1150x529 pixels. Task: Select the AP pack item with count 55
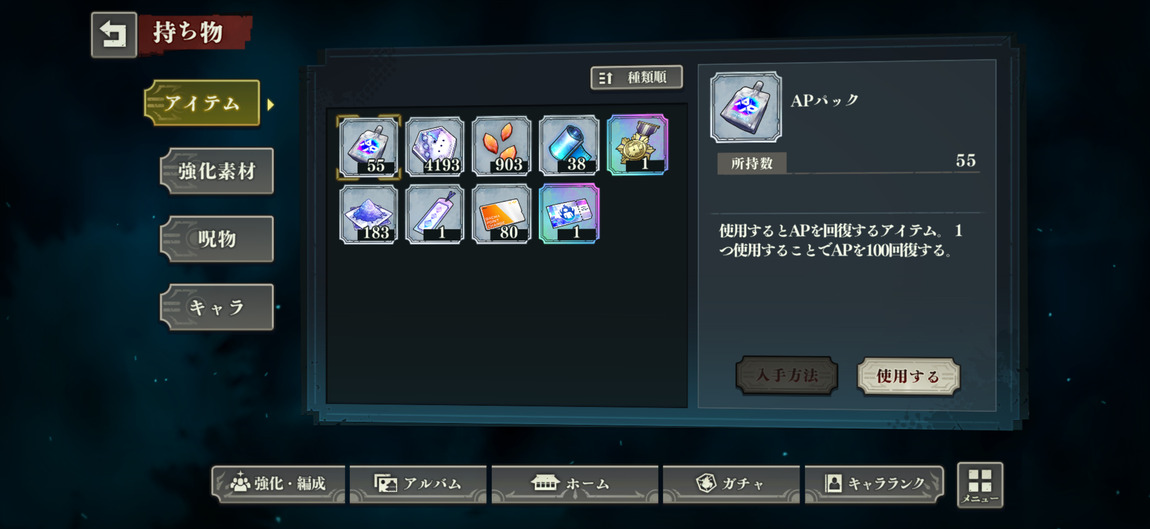click(369, 146)
